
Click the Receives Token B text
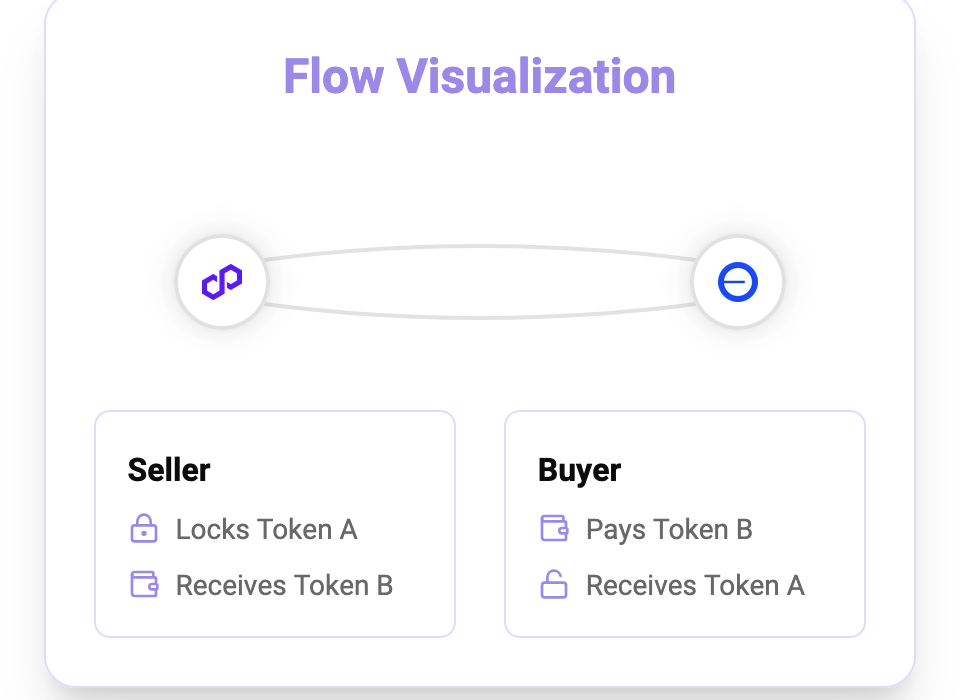coord(284,585)
